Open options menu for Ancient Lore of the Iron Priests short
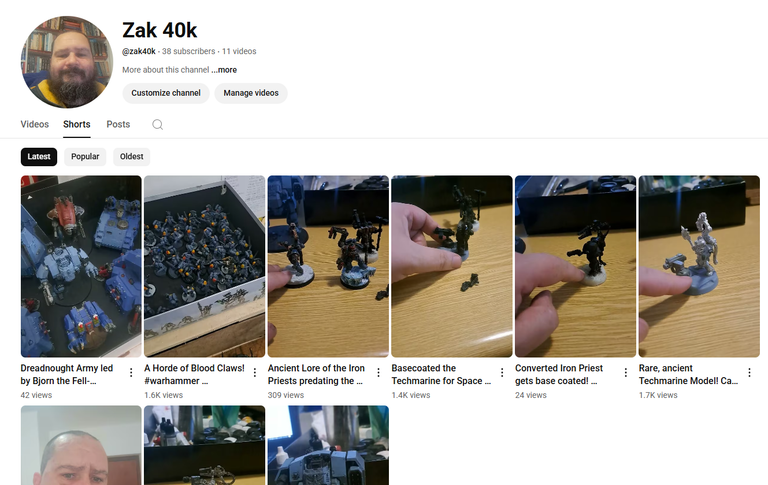The image size is (768, 485). tap(378, 373)
